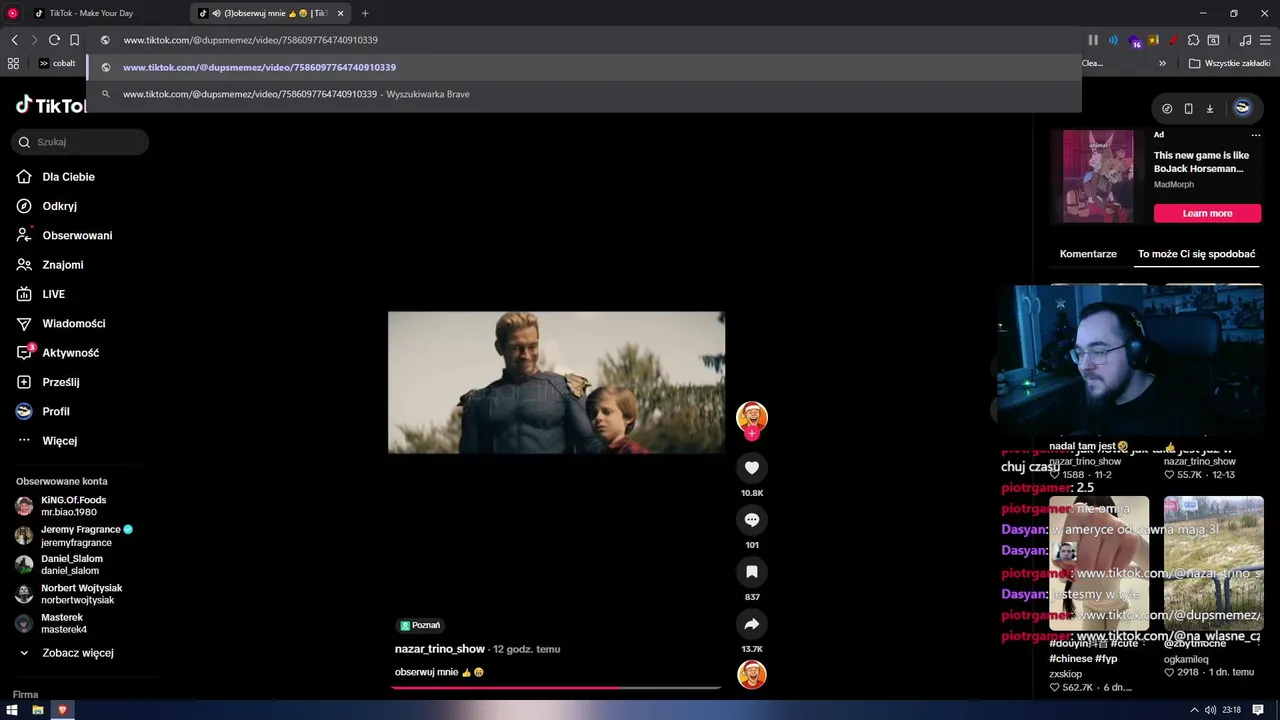
Task: Open Windows Start menu
Action: [12, 710]
